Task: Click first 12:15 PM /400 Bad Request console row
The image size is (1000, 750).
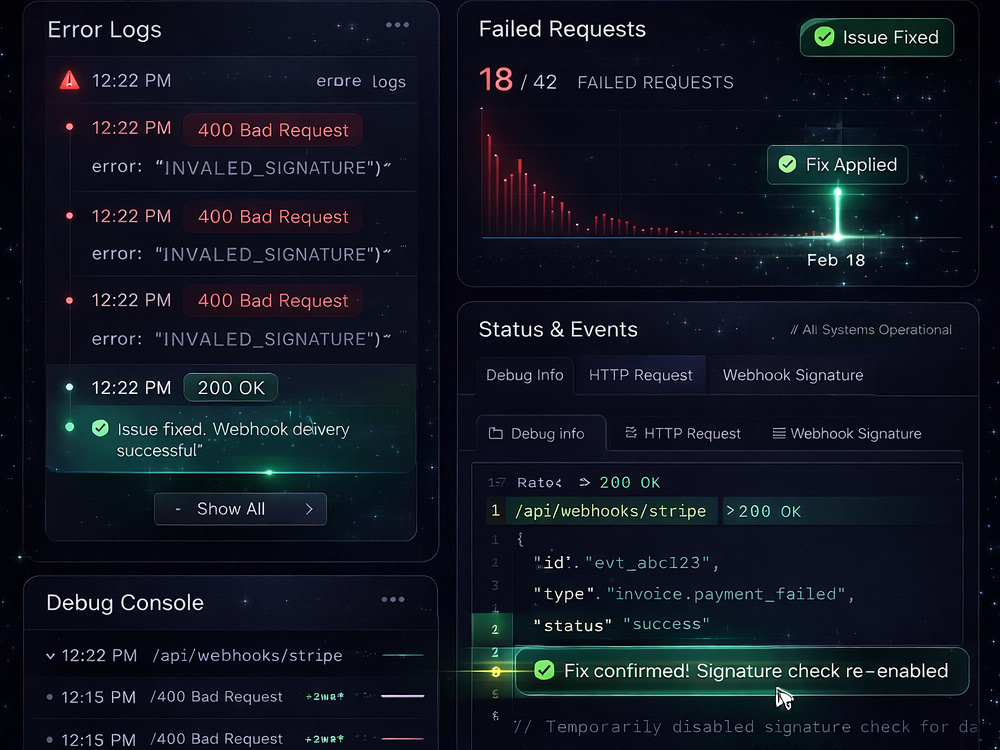Action: (x=235, y=697)
